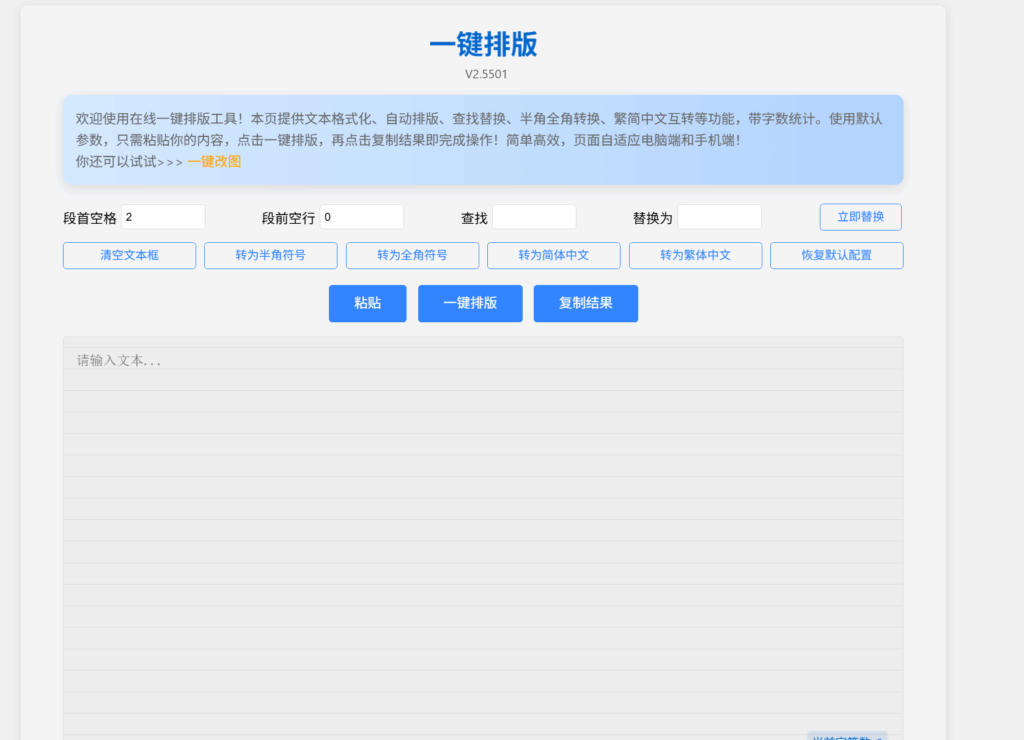Focus the 段前空行 input field

[x=362, y=217]
